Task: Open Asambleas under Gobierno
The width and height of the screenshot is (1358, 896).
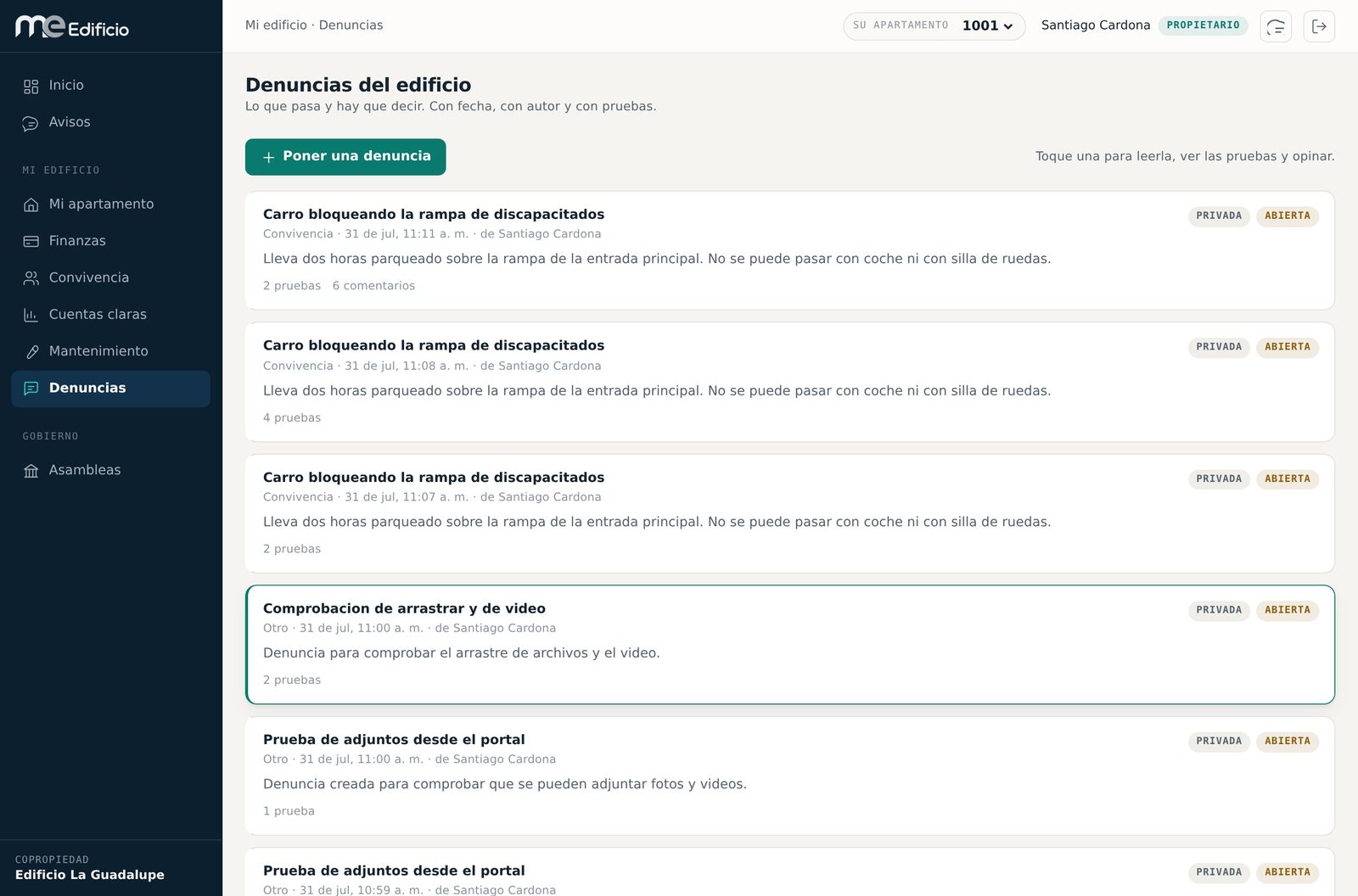Action: pos(111,470)
